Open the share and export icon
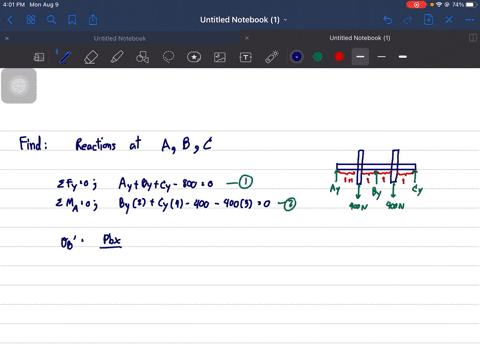Image resolution: width=480 pixels, height=360 pixels. (93, 20)
